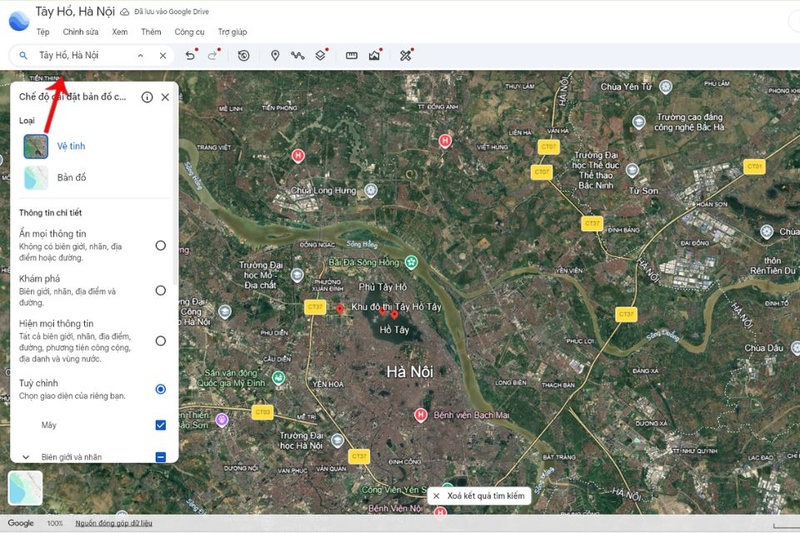Click the project title Tây Hồ, Hà Nội
Screen dimensions: 800x533
[75, 11]
